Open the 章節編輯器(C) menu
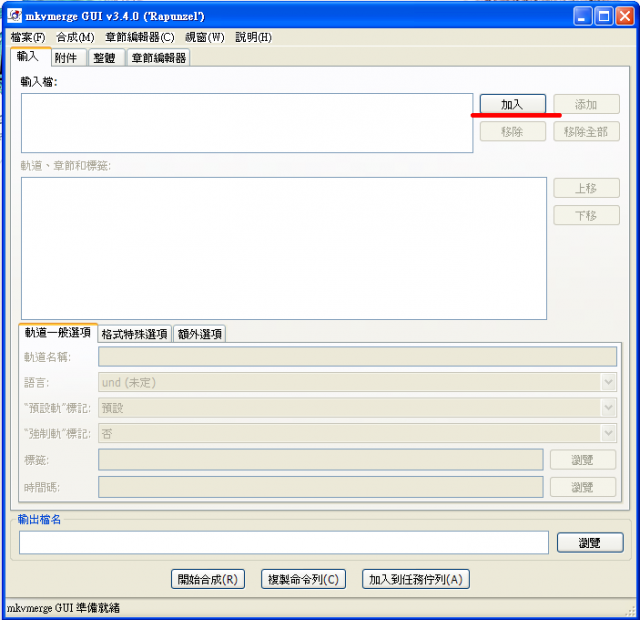The width and height of the screenshot is (640, 620). tap(140, 37)
